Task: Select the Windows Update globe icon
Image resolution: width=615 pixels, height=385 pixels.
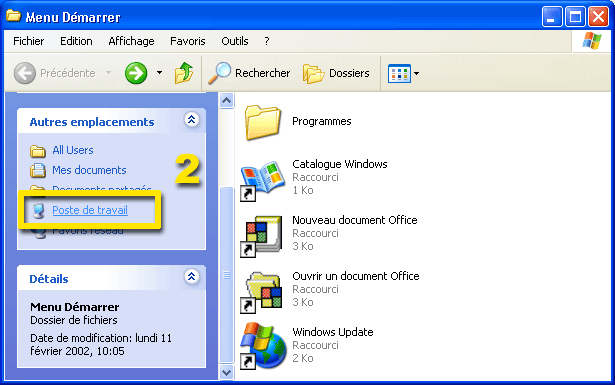Action: pos(263,346)
